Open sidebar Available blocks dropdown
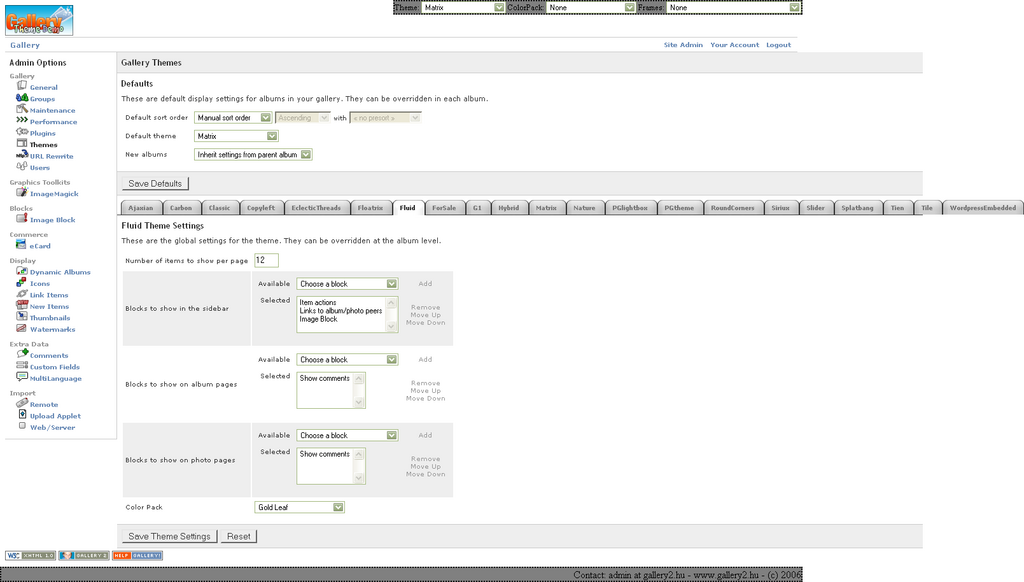1024x582 pixels. point(347,284)
